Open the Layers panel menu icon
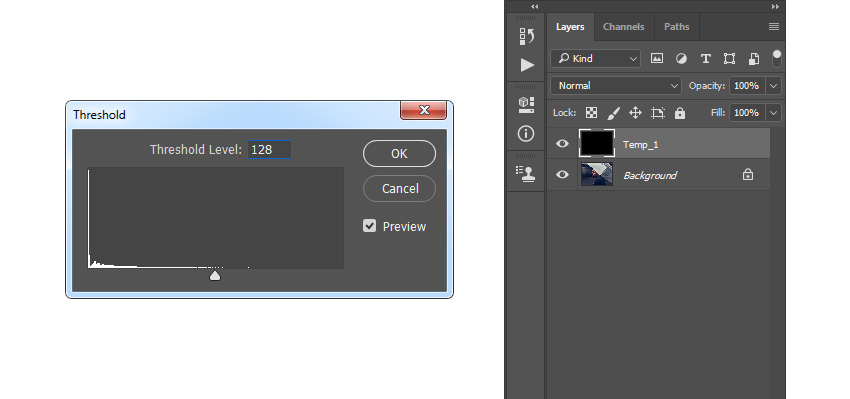 [774, 27]
